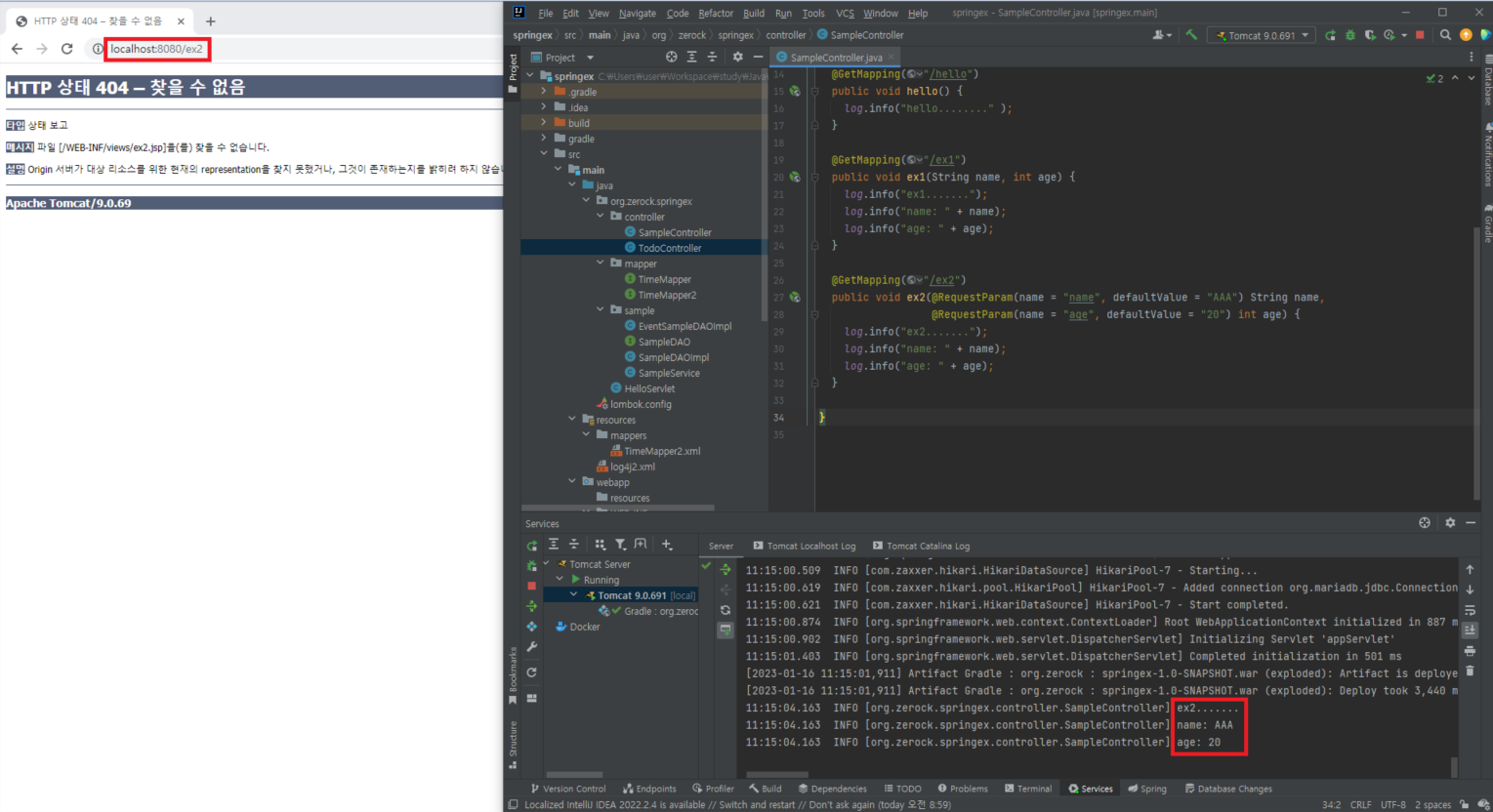This screenshot has height=812, width=1493.
Task: Click Services panel gear options icon
Action: (1450, 523)
